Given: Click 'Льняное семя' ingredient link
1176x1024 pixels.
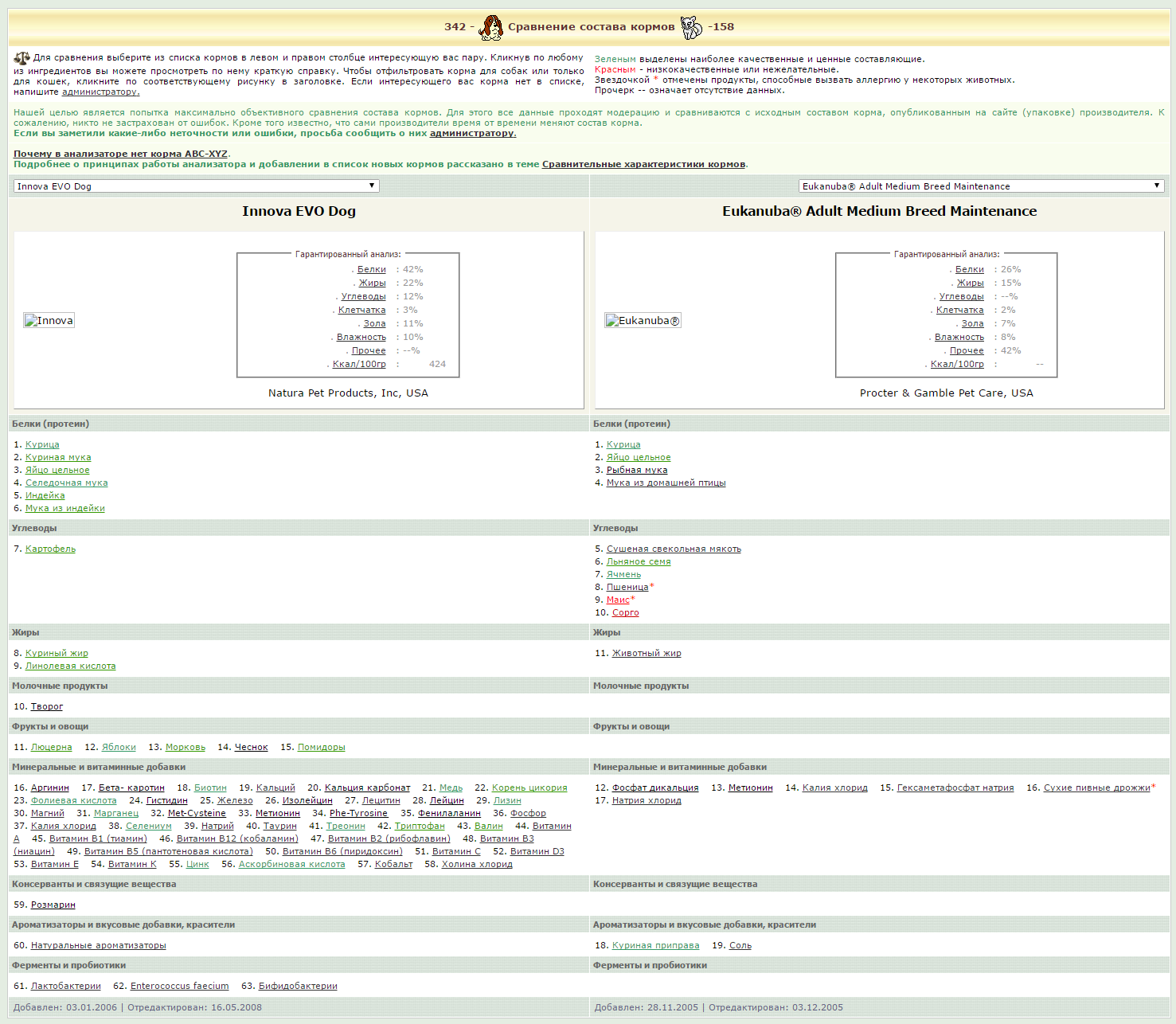Looking at the screenshot, I should (x=639, y=562).
